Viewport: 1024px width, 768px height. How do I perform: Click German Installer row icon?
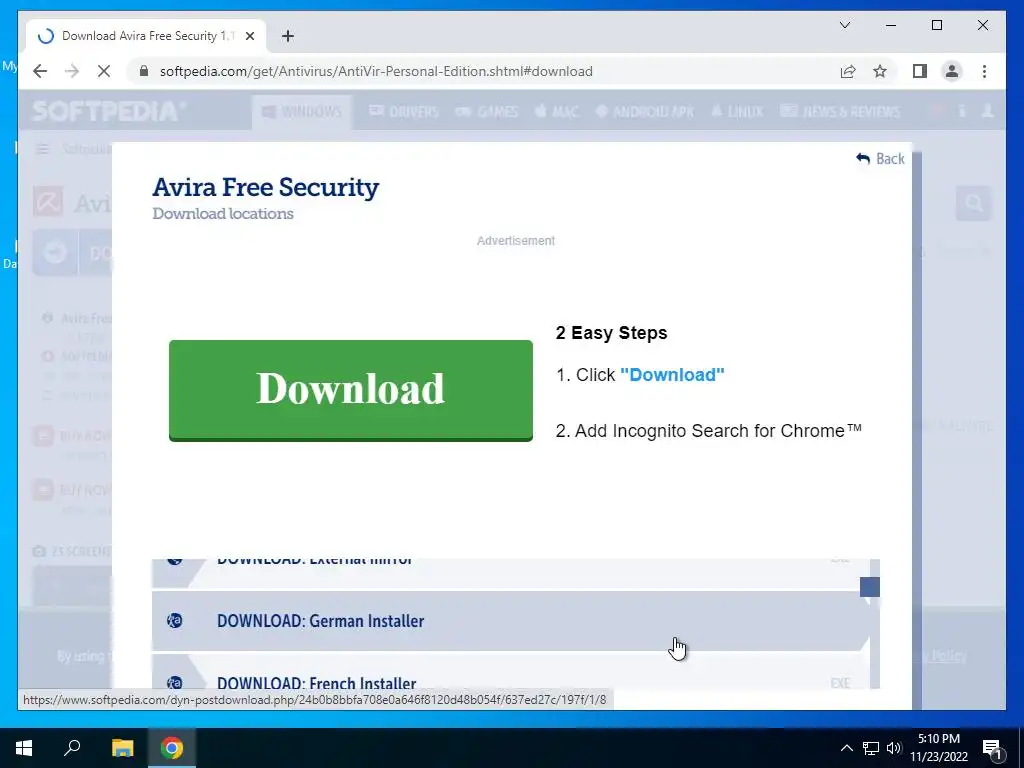[174, 620]
